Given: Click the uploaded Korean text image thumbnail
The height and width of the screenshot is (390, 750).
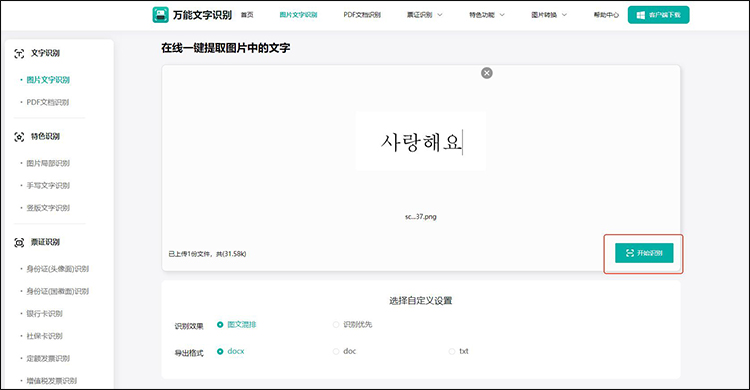Looking at the screenshot, I should (x=421, y=142).
